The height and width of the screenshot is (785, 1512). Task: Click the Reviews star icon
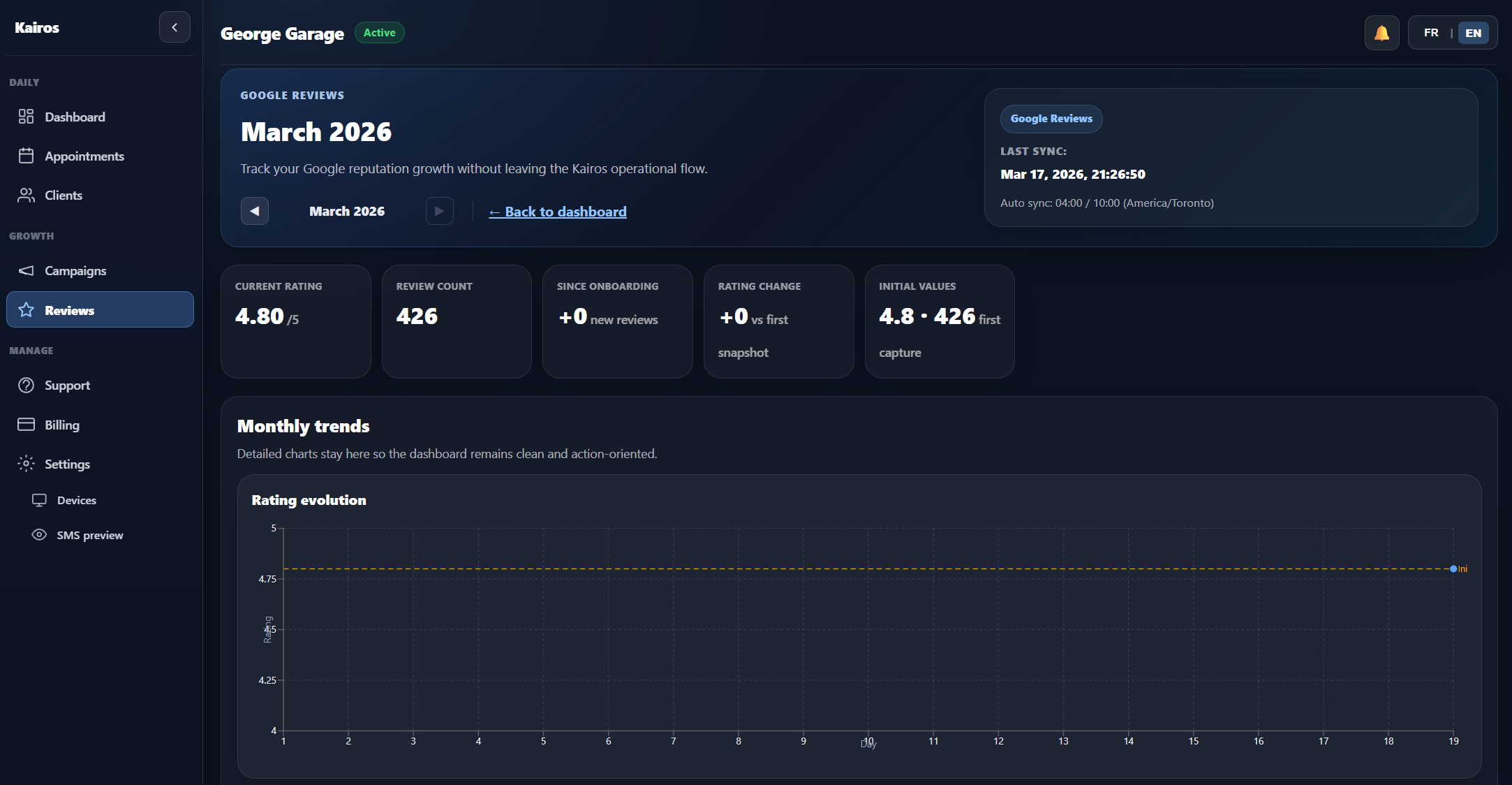pos(26,310)
